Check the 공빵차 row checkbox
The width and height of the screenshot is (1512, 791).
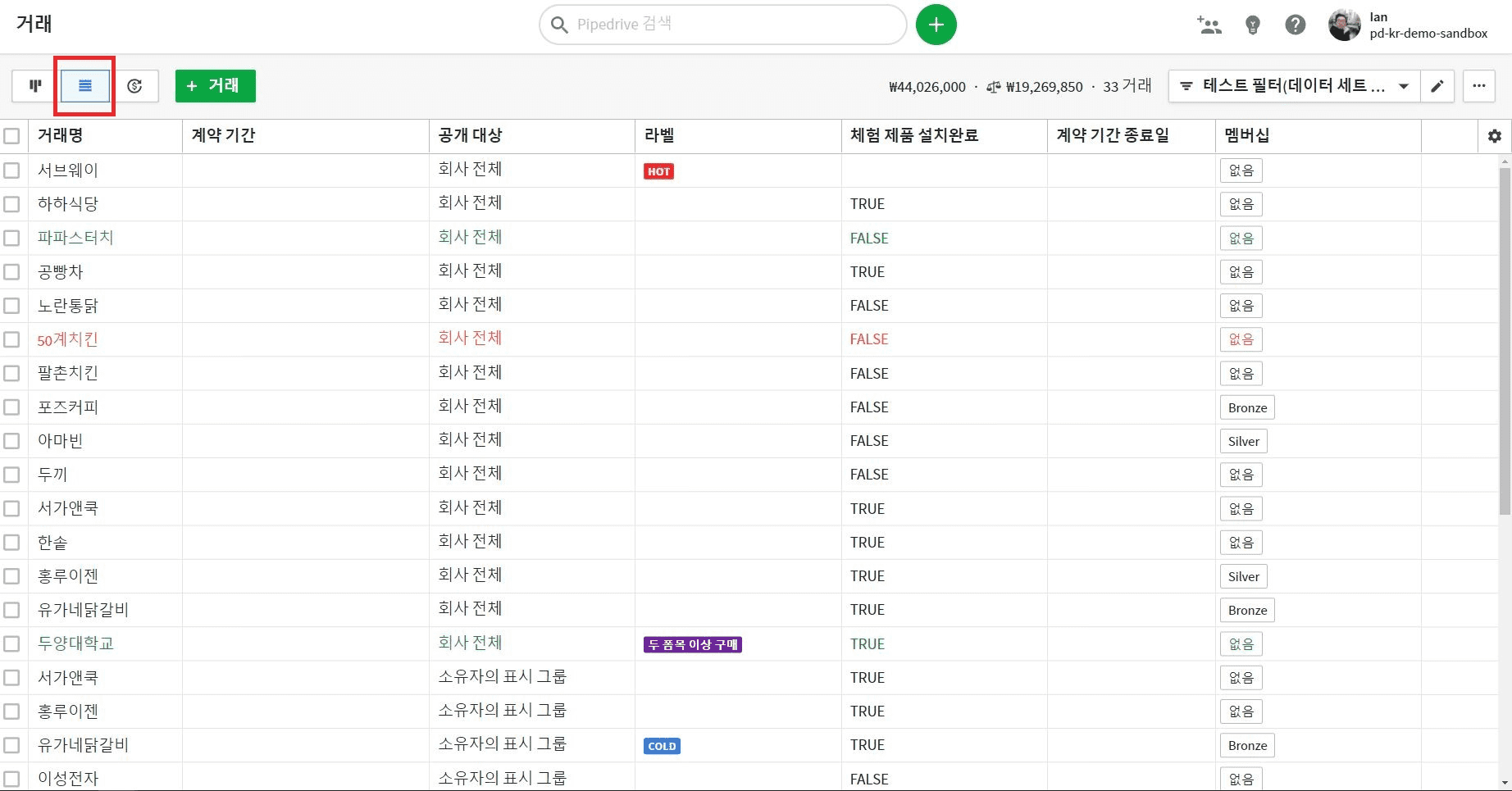[11, 271]
